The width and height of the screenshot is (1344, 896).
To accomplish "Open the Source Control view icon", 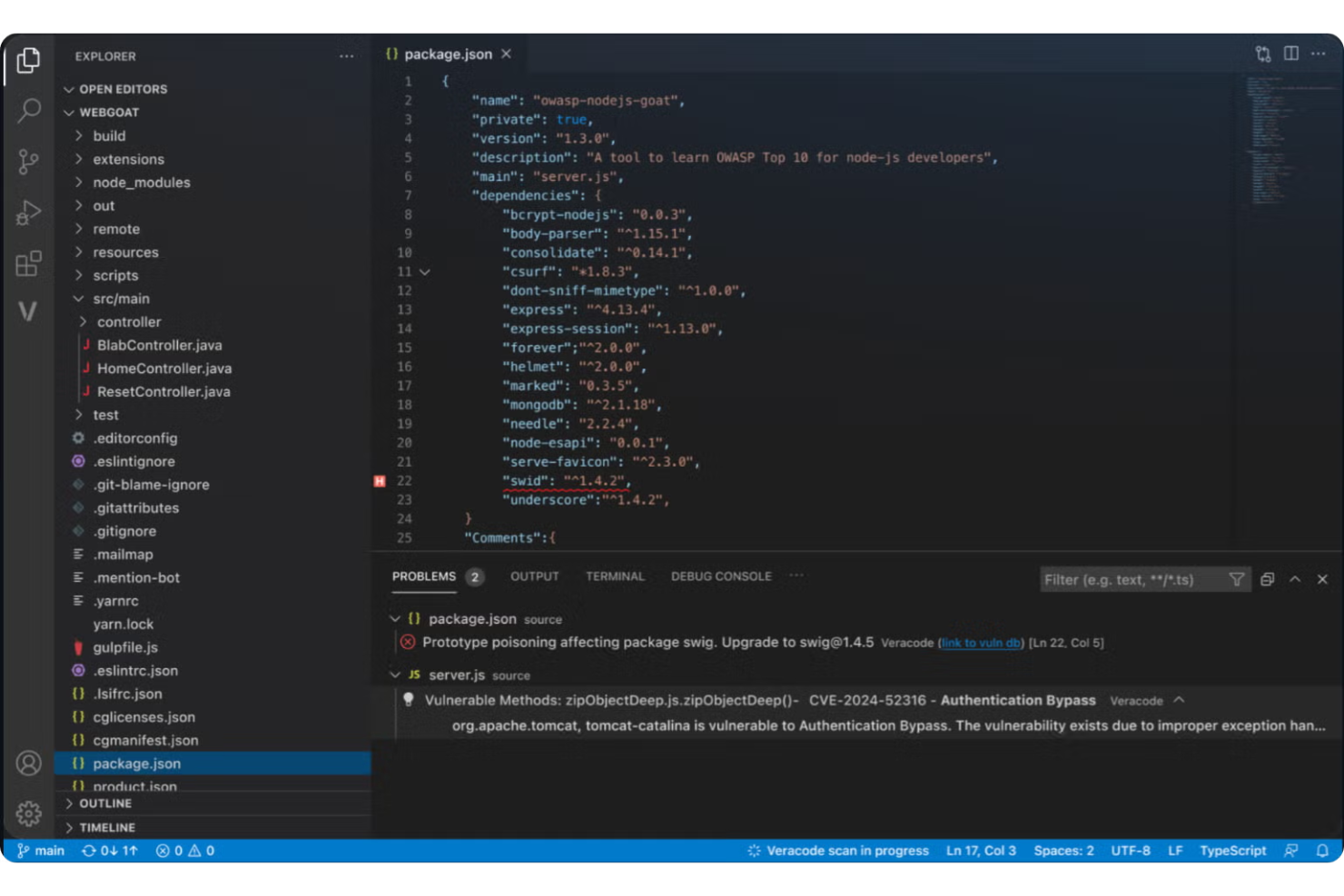I will pyautogui.click(x=28, y=162).
